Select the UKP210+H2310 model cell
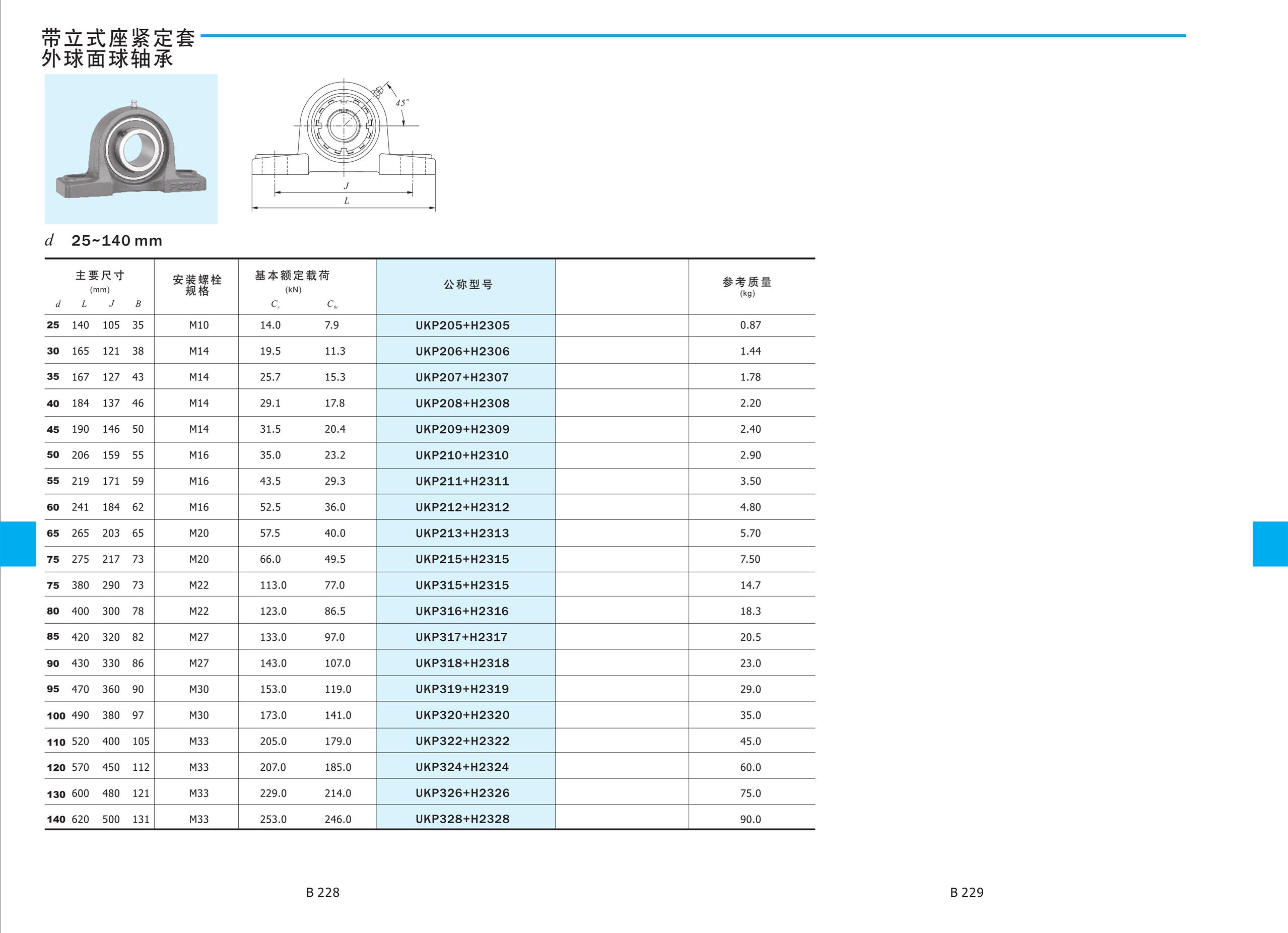This screenshot has height=933, width=1288. (462, 455)
